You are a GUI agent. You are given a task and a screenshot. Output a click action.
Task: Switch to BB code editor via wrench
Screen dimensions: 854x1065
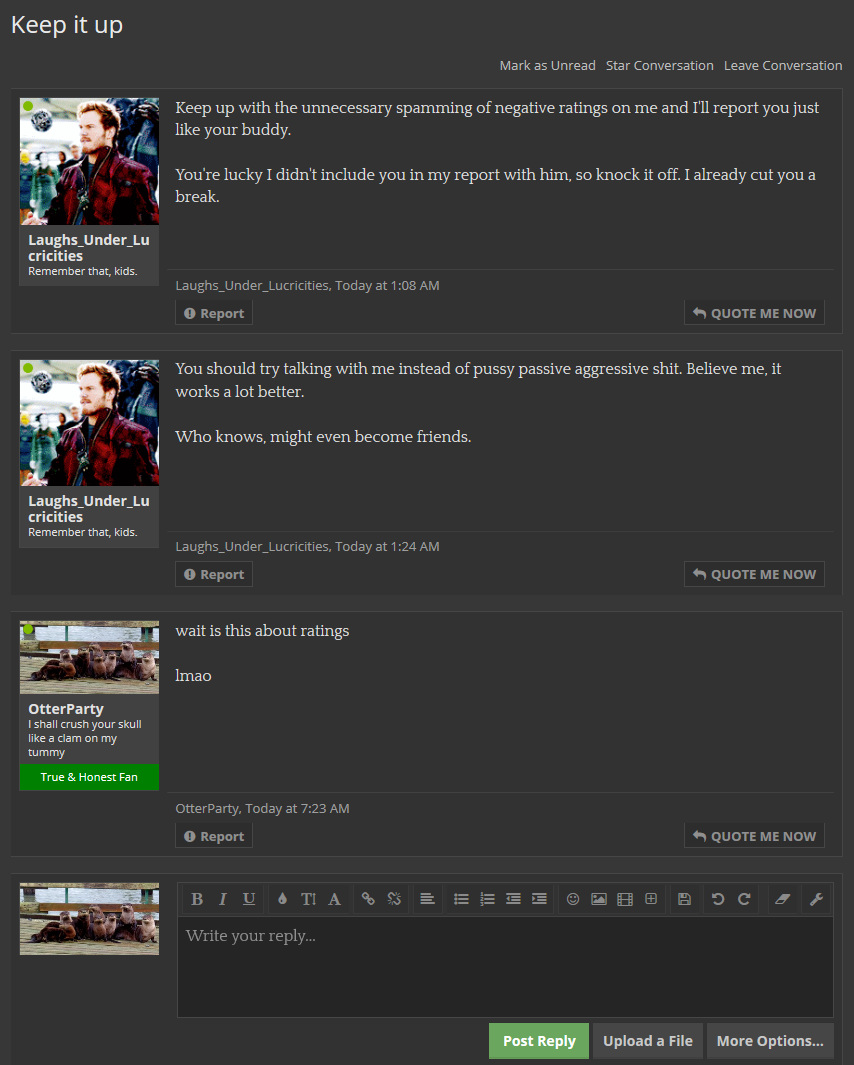(x=817, y=899)
